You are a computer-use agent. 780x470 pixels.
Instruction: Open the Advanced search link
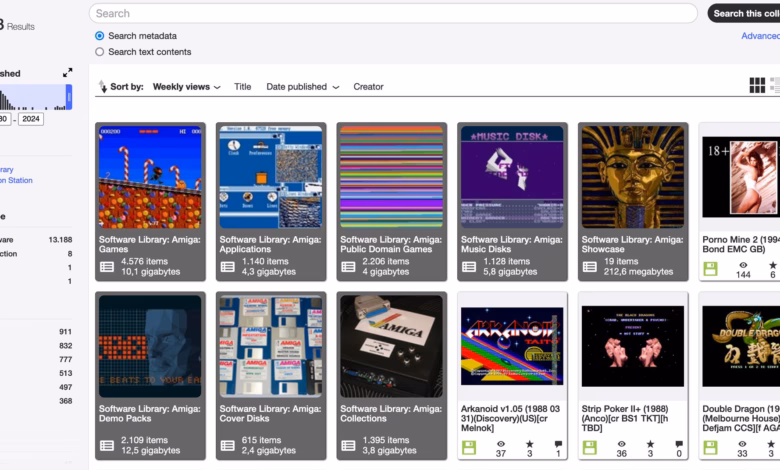pyautogui.click(x=760, y=36)
